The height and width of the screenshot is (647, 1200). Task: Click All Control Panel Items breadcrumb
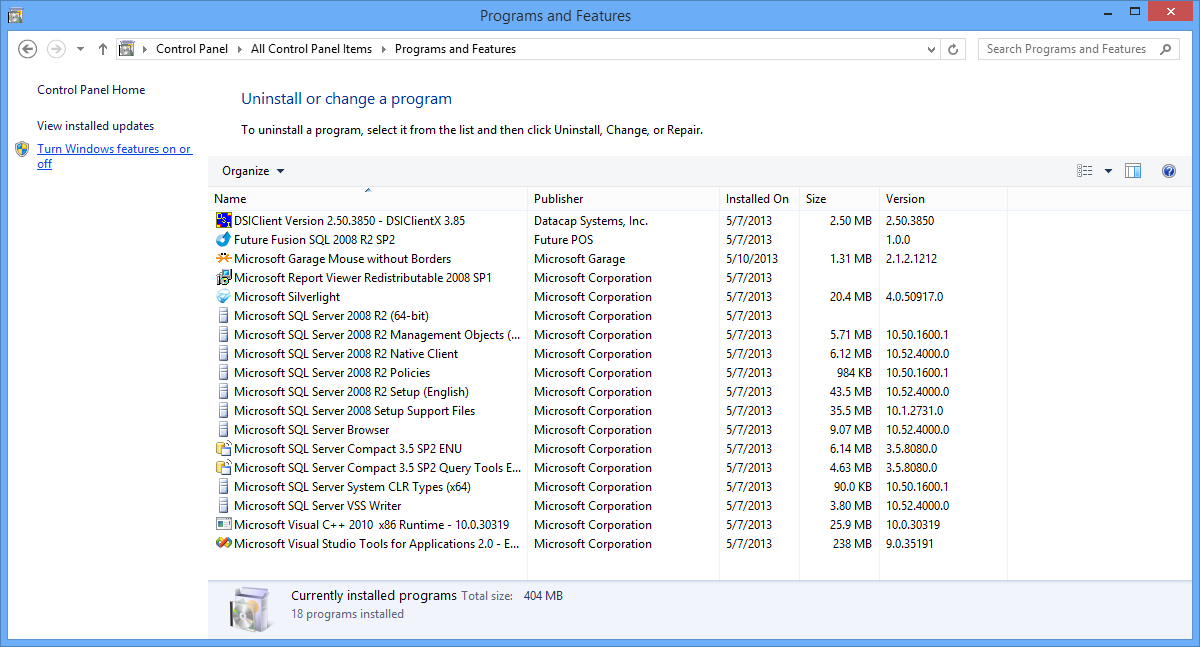(x=311, y=49)
